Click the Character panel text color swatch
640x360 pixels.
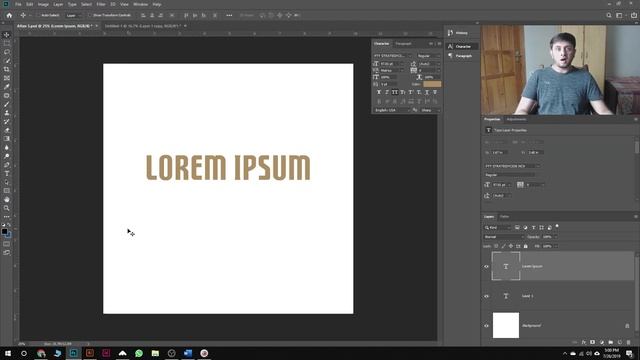click(432, 84)
